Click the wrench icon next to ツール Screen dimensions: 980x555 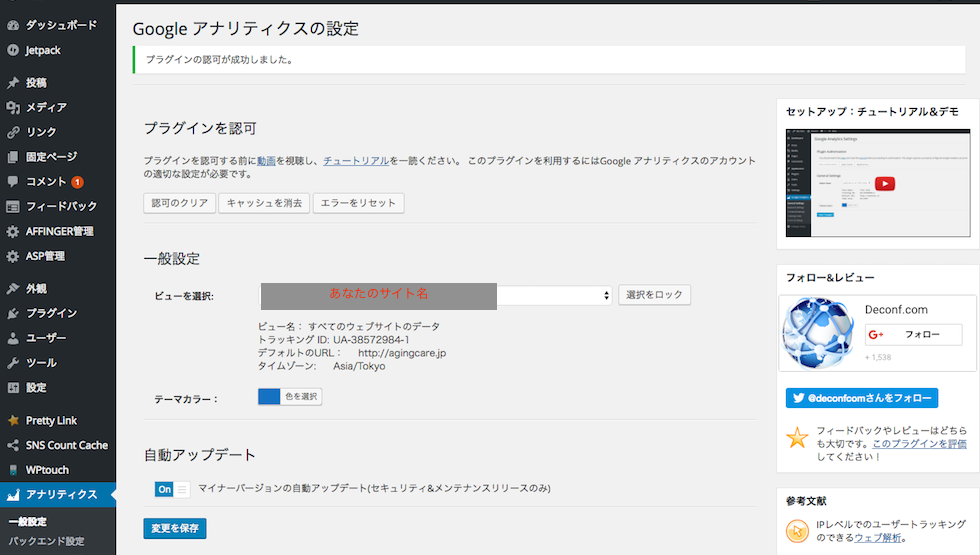pos(12,362)
